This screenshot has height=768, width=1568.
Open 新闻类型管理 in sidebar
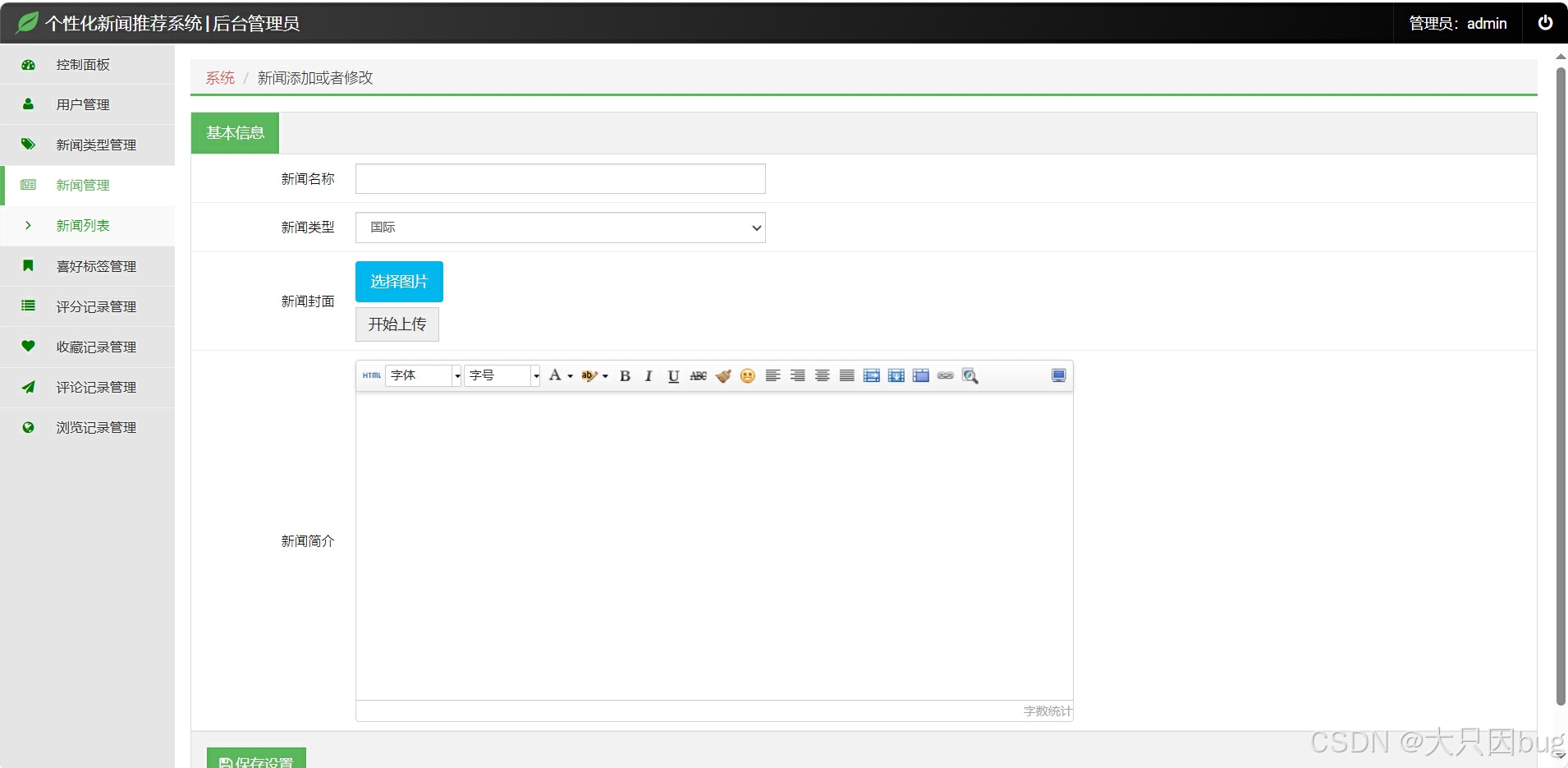tap(88, 145)
